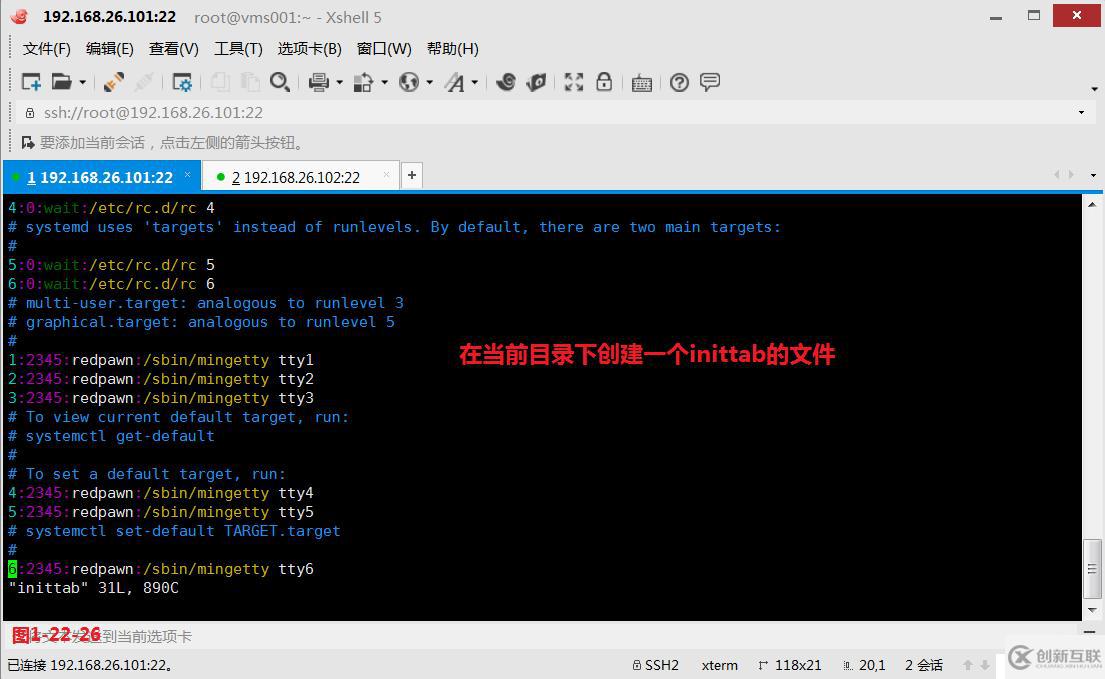Click the Paste icon in toolbar
This screenshot has height=679, width=1105.
coord(249,82)
